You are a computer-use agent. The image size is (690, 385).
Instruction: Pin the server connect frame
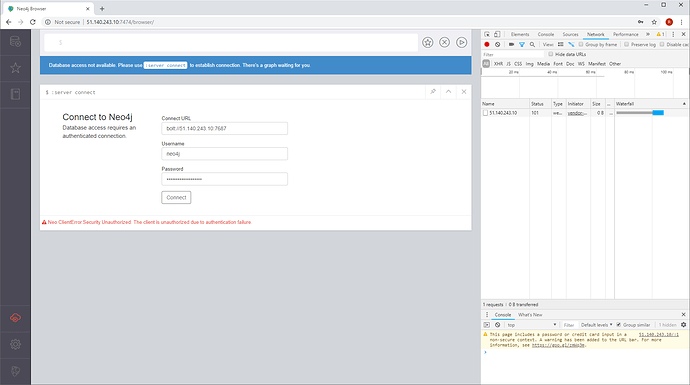click(x=433, y=92)
